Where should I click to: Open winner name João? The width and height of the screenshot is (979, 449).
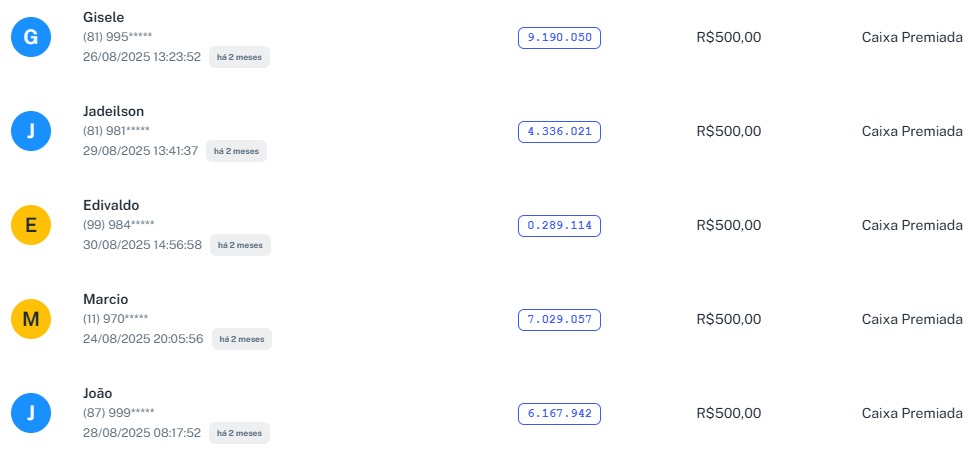pyautogui.click(x=98, y=393)
